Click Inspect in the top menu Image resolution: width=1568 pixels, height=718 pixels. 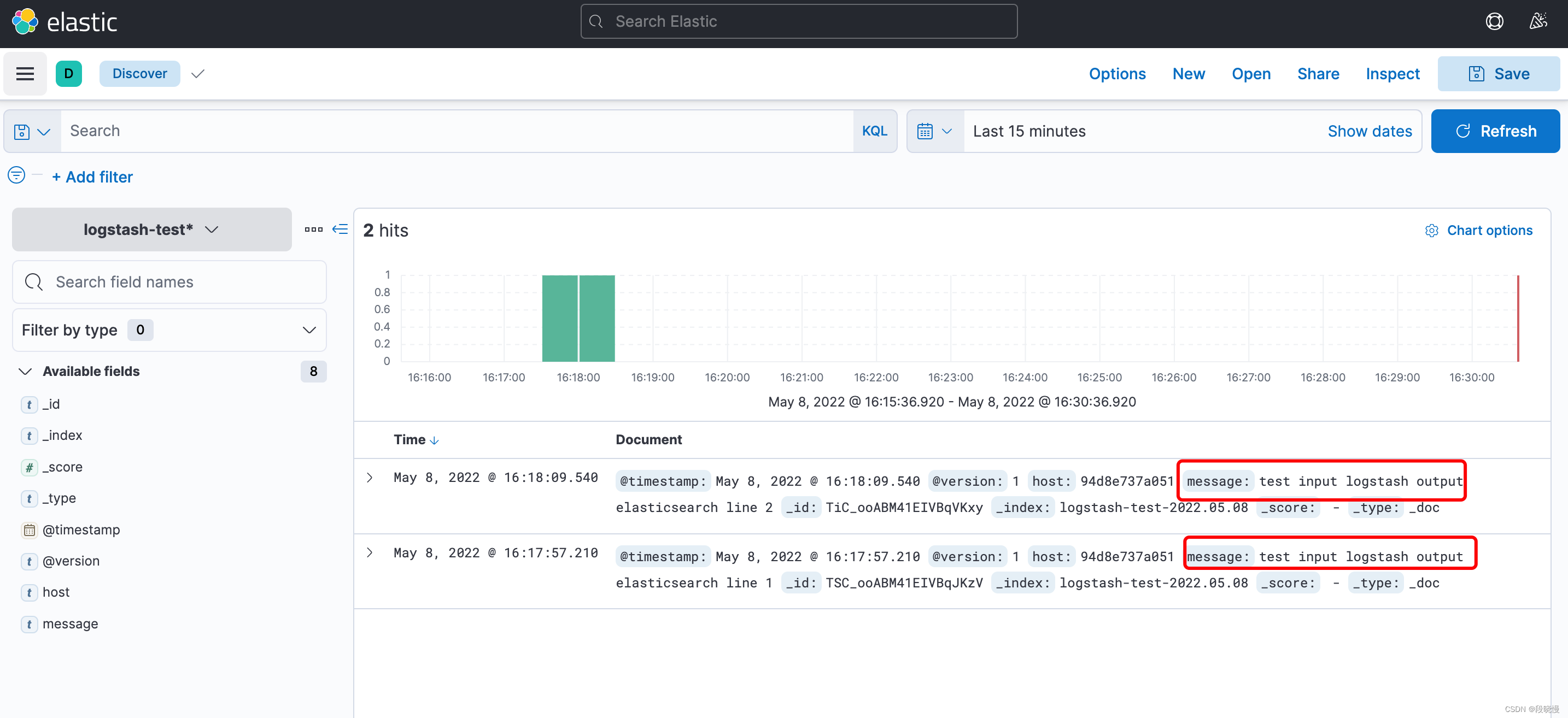(x=1392, y=74)
